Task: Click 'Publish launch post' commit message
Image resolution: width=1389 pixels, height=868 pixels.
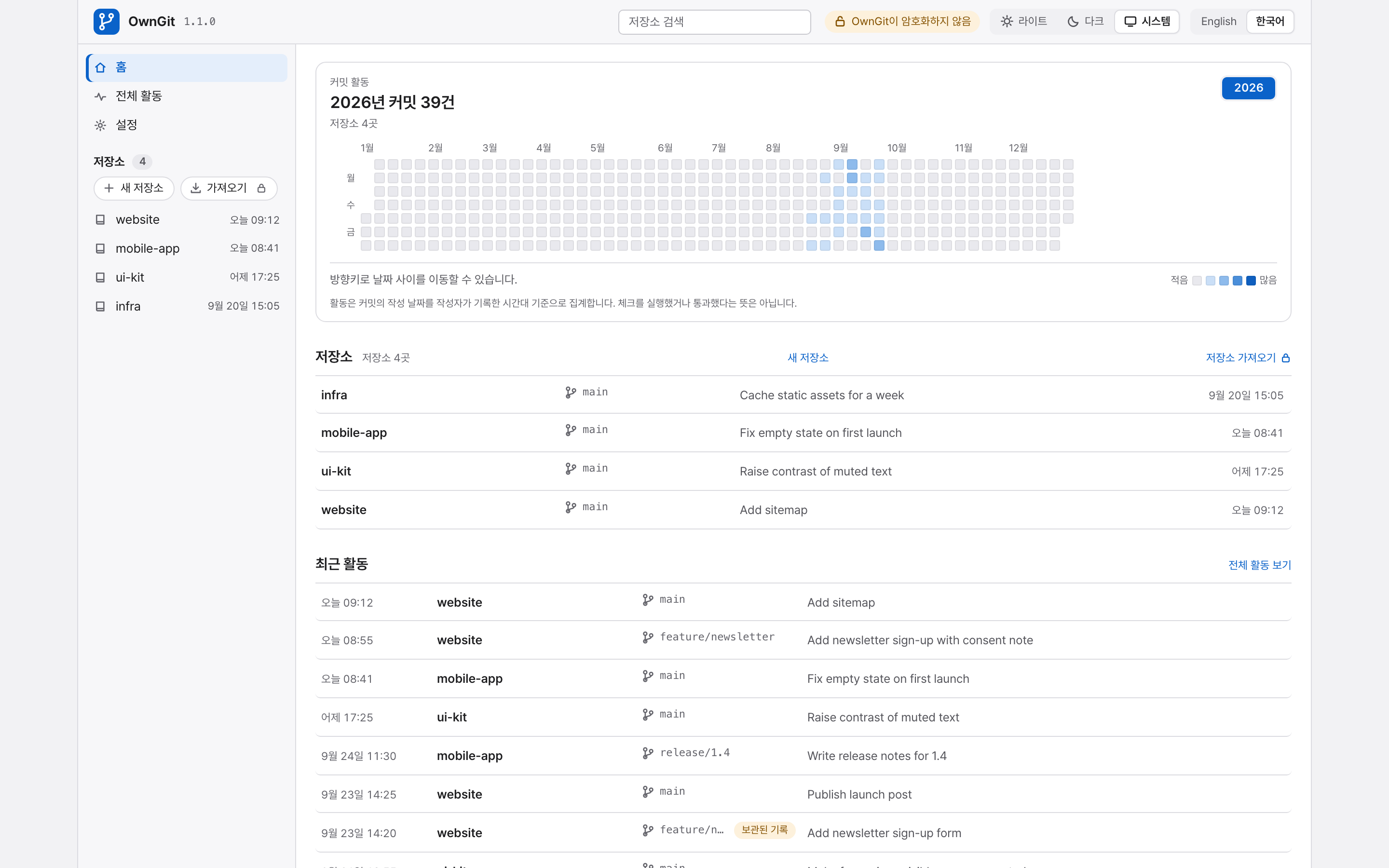Action: coord(858,795)
